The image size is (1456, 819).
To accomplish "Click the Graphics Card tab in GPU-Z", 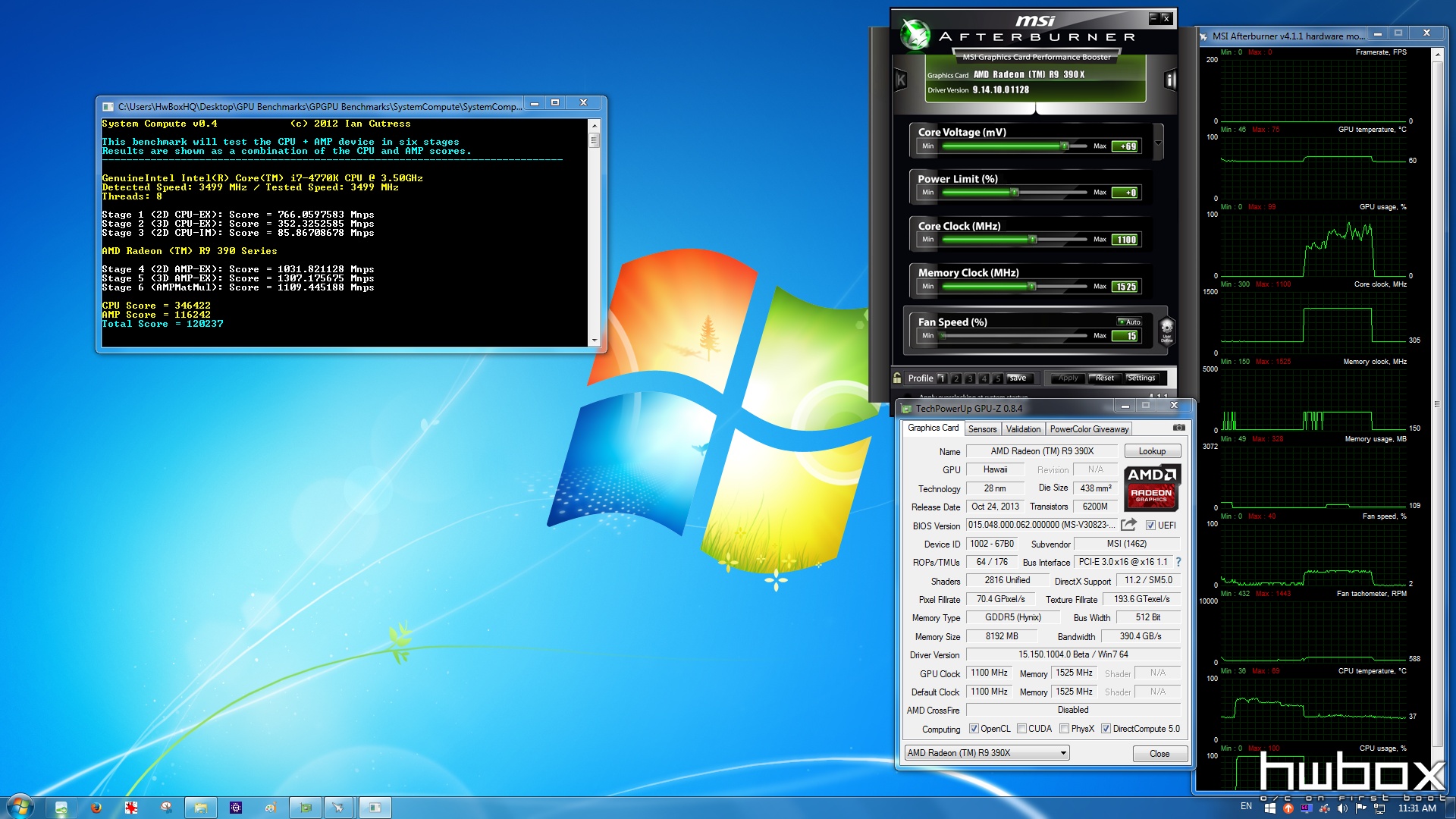I will tap(930, 428).
